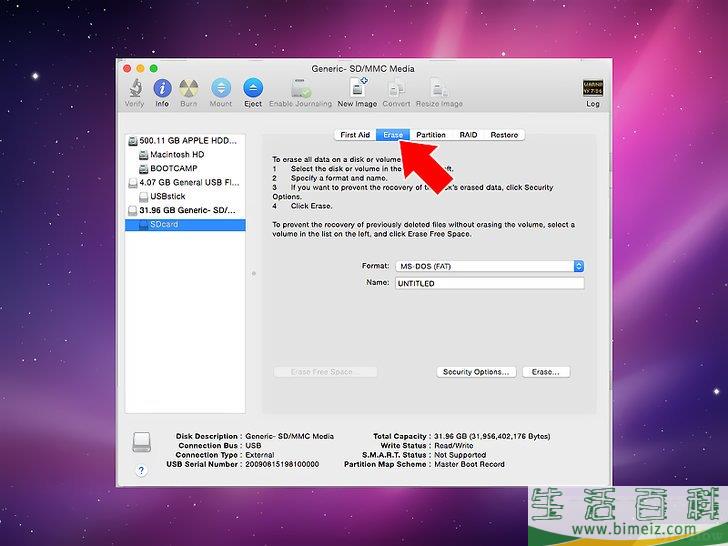Minimize the window with yellow button

point(140,69)
